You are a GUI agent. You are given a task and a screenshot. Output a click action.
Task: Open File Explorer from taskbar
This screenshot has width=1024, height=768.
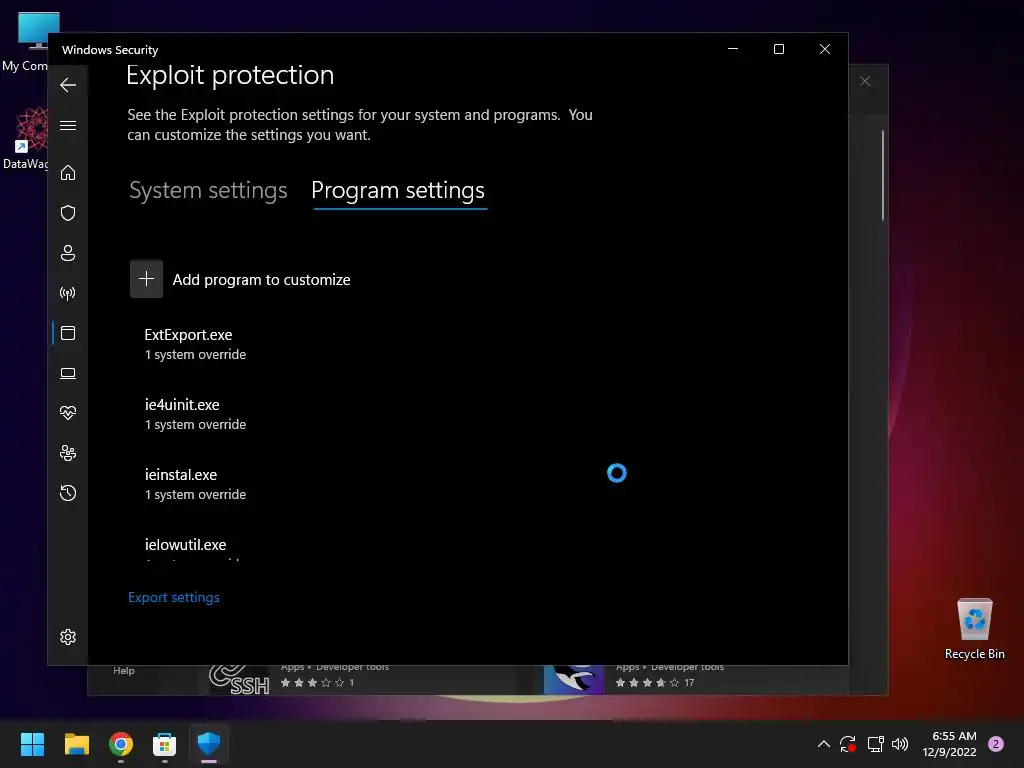76,744
